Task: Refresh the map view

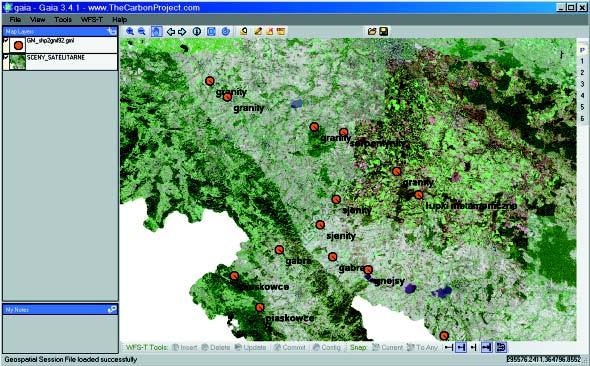Action: pos(226,32)
